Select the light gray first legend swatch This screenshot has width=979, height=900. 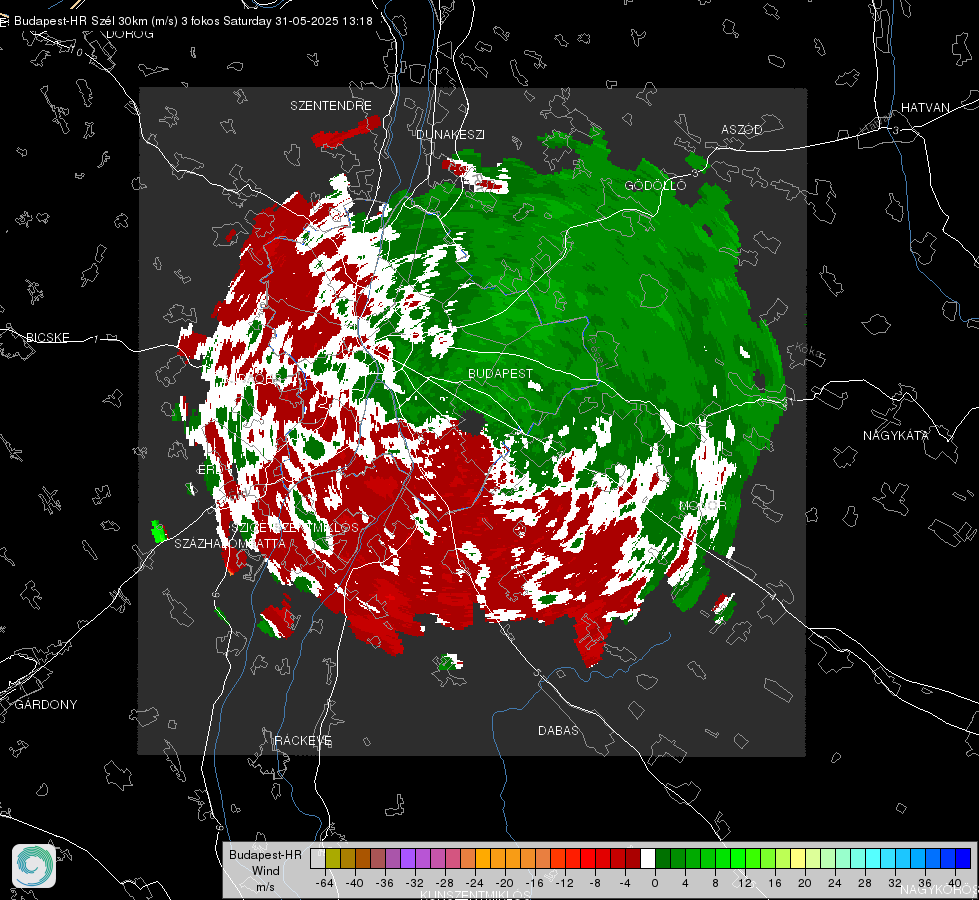pos(318,859)
